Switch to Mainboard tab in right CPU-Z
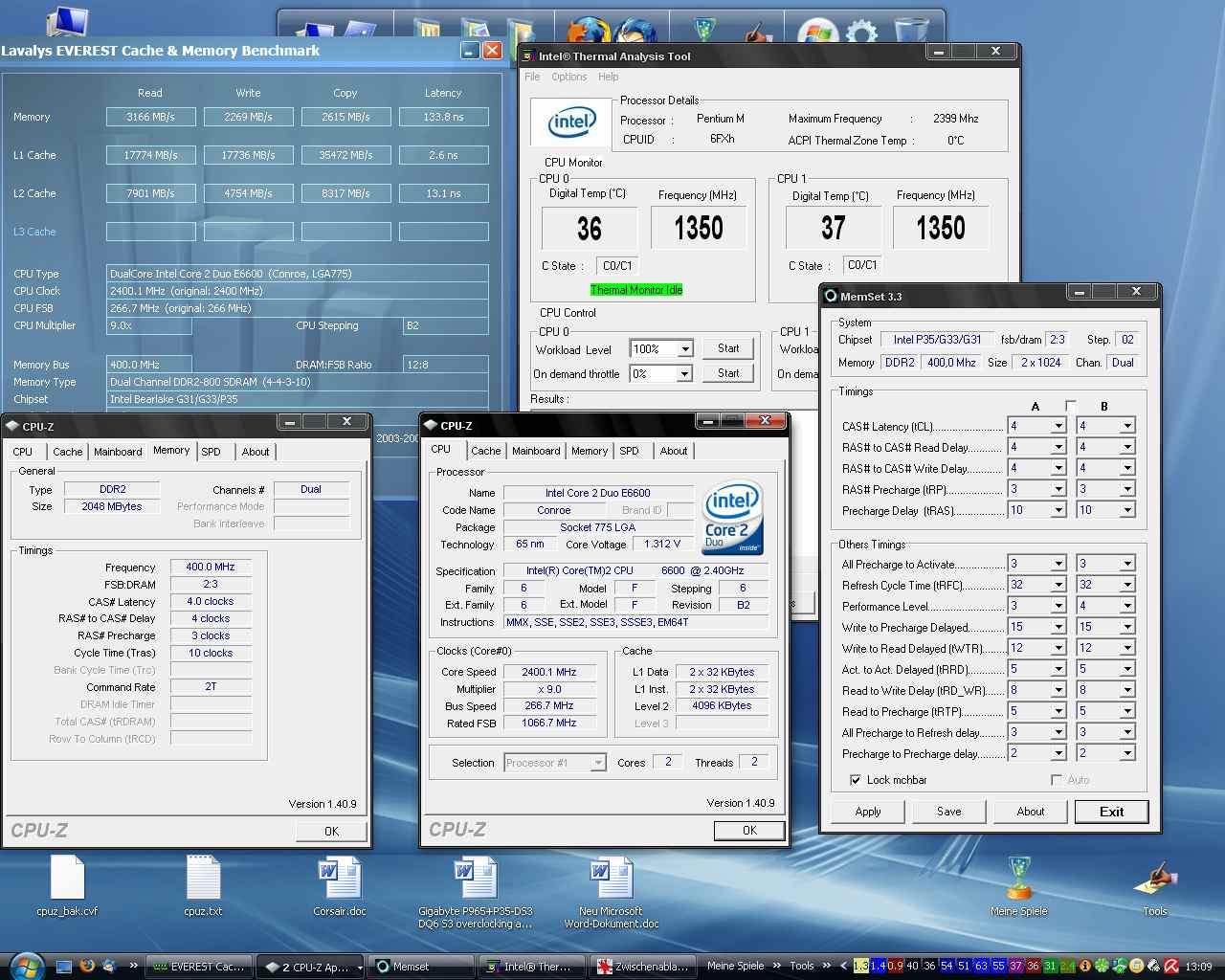 pos(536,451)
